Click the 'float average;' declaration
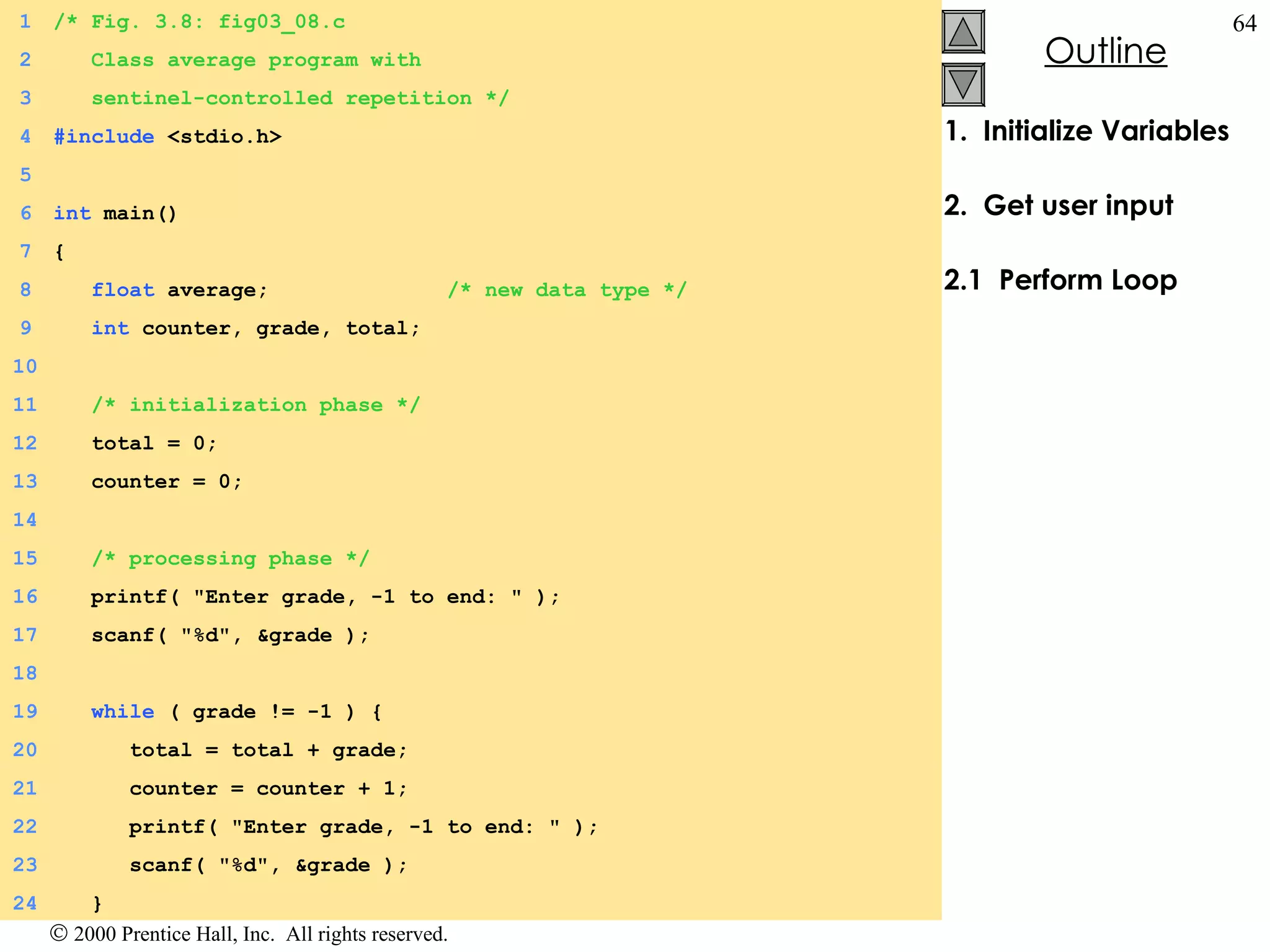The width and height of the screenshot is (1270, 952). tap(179, 290)
